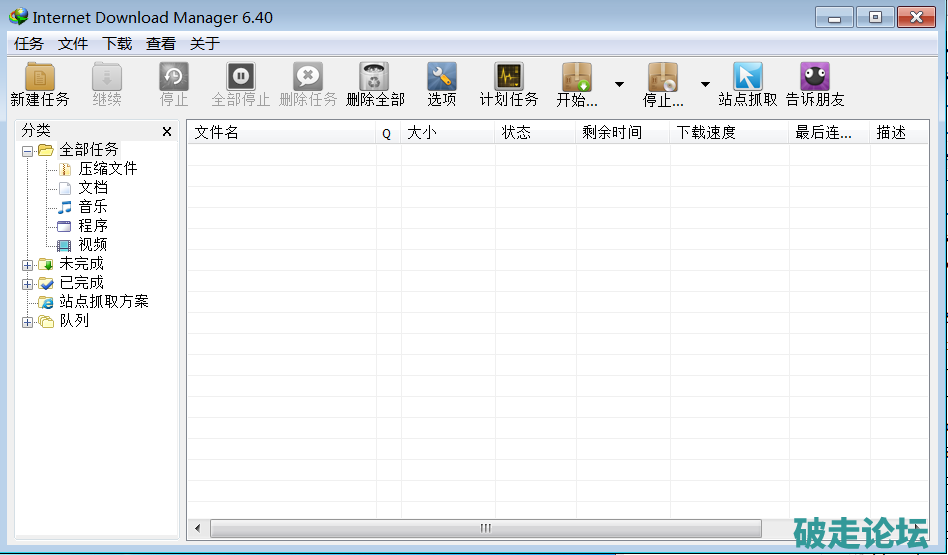Minimize the Internet Download Manager window
Screen dimensions: 948x555
834,18
